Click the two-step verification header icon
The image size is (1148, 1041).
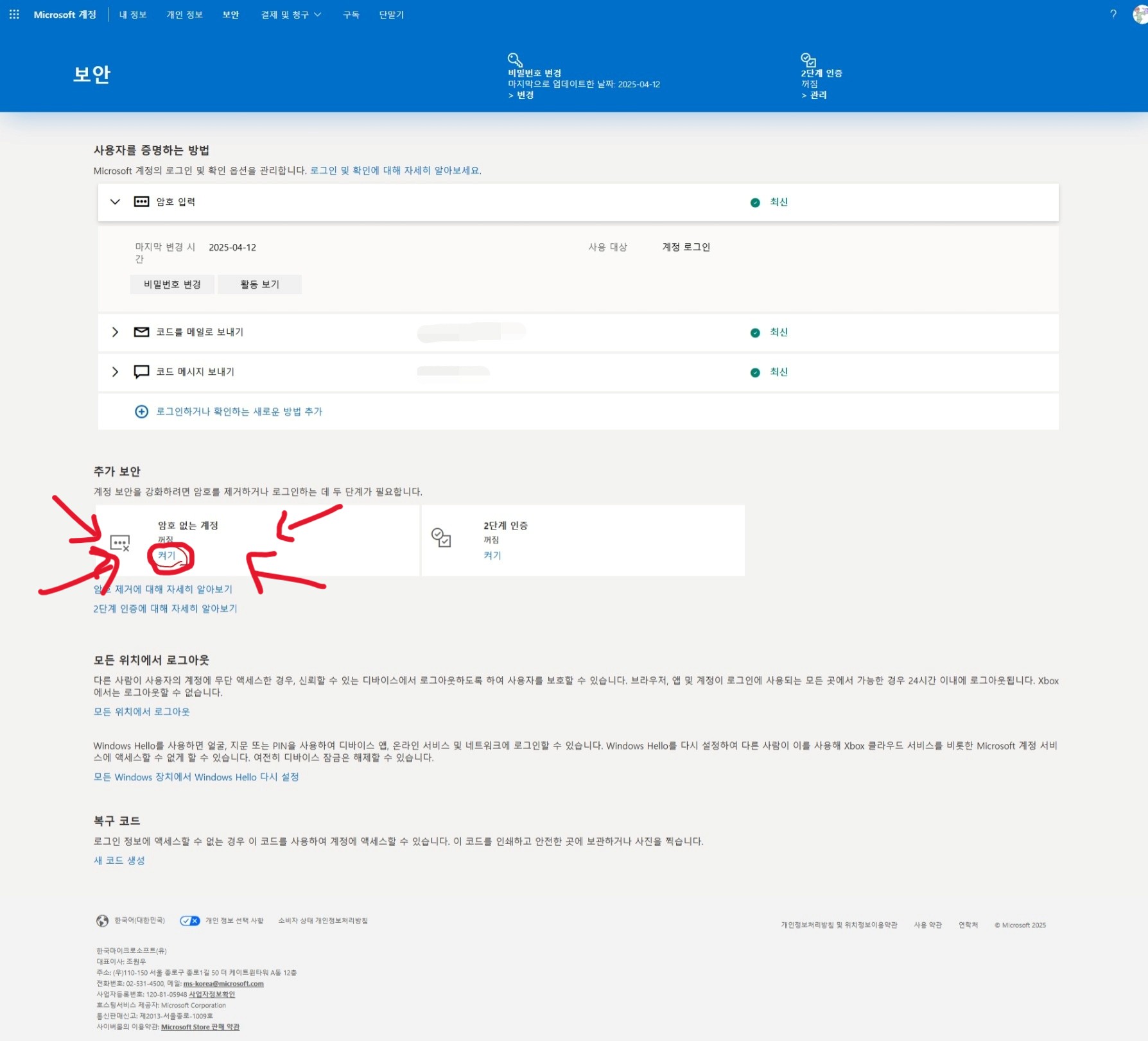pyautogui.click(x=808, y=60)
